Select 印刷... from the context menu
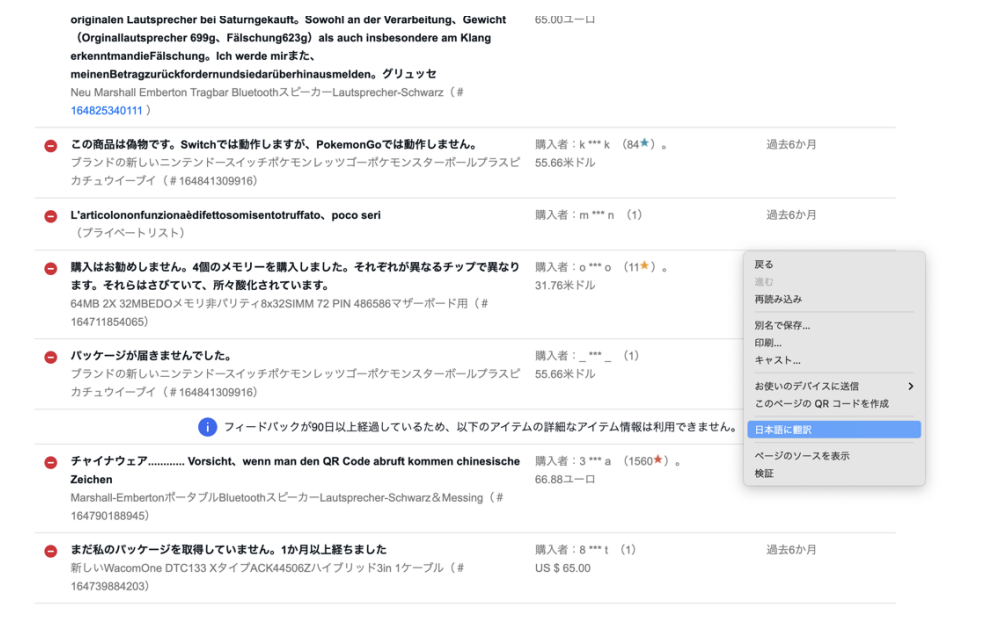990x620 pixels. (x=768, y=343)
